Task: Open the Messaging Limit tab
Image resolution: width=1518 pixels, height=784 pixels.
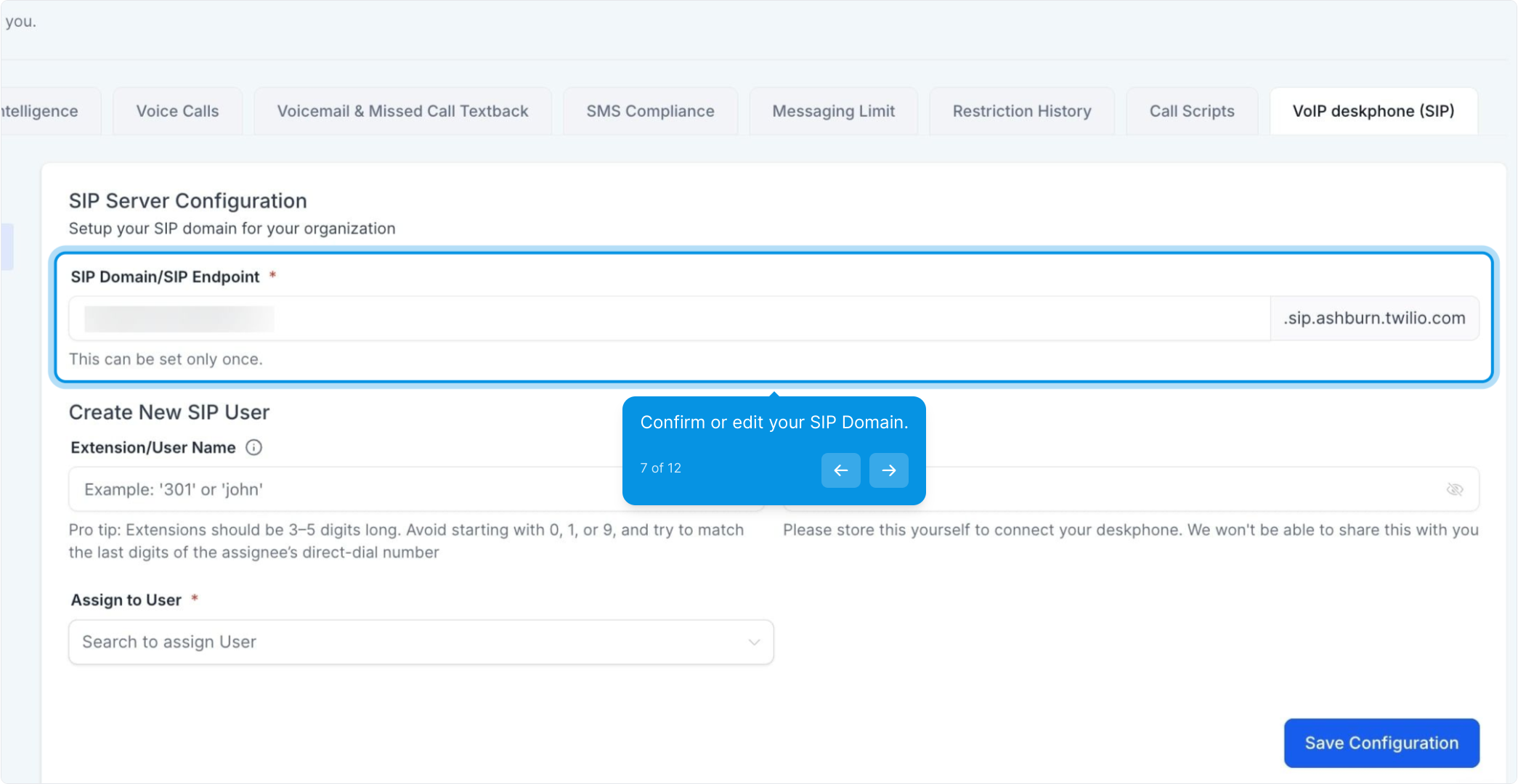Action: 833,111
